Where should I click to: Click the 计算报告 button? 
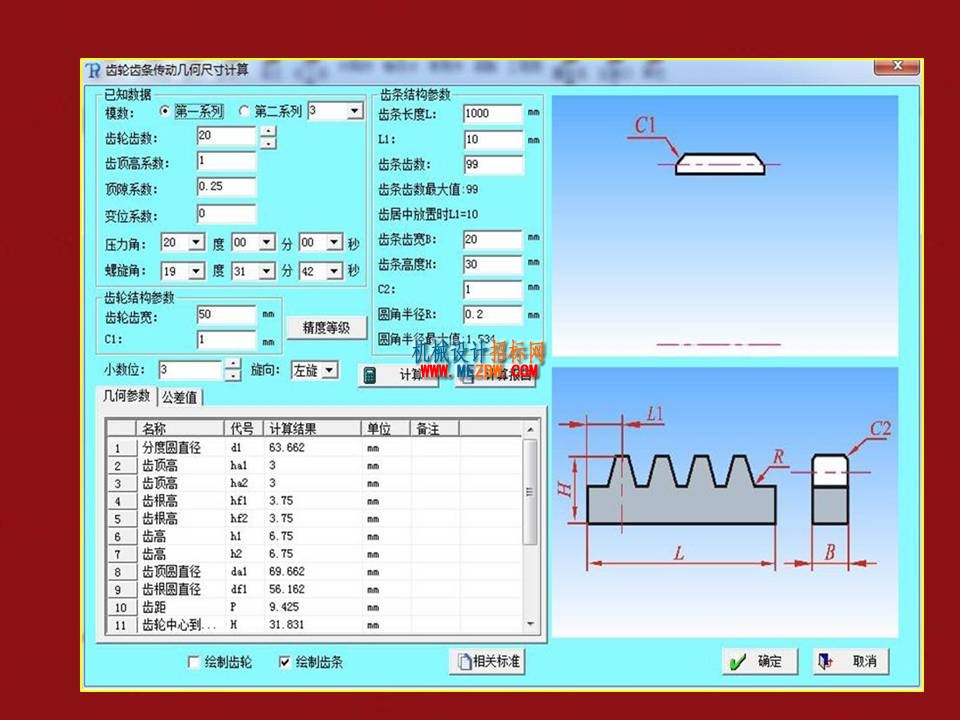coord(495,375)
